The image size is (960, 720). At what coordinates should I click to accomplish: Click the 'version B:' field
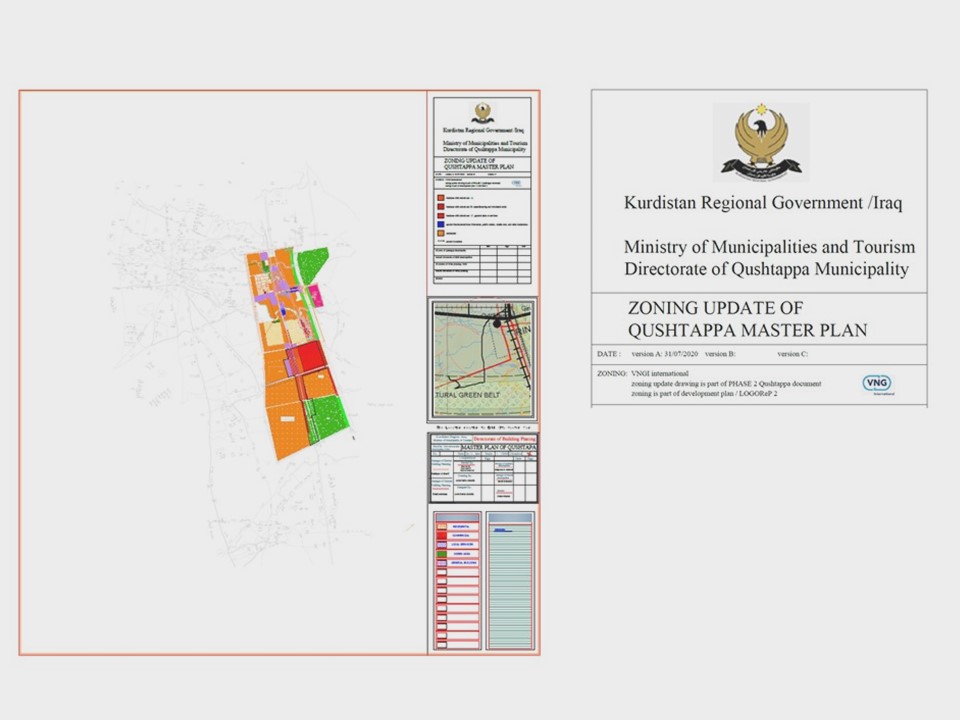click(720, 354)
